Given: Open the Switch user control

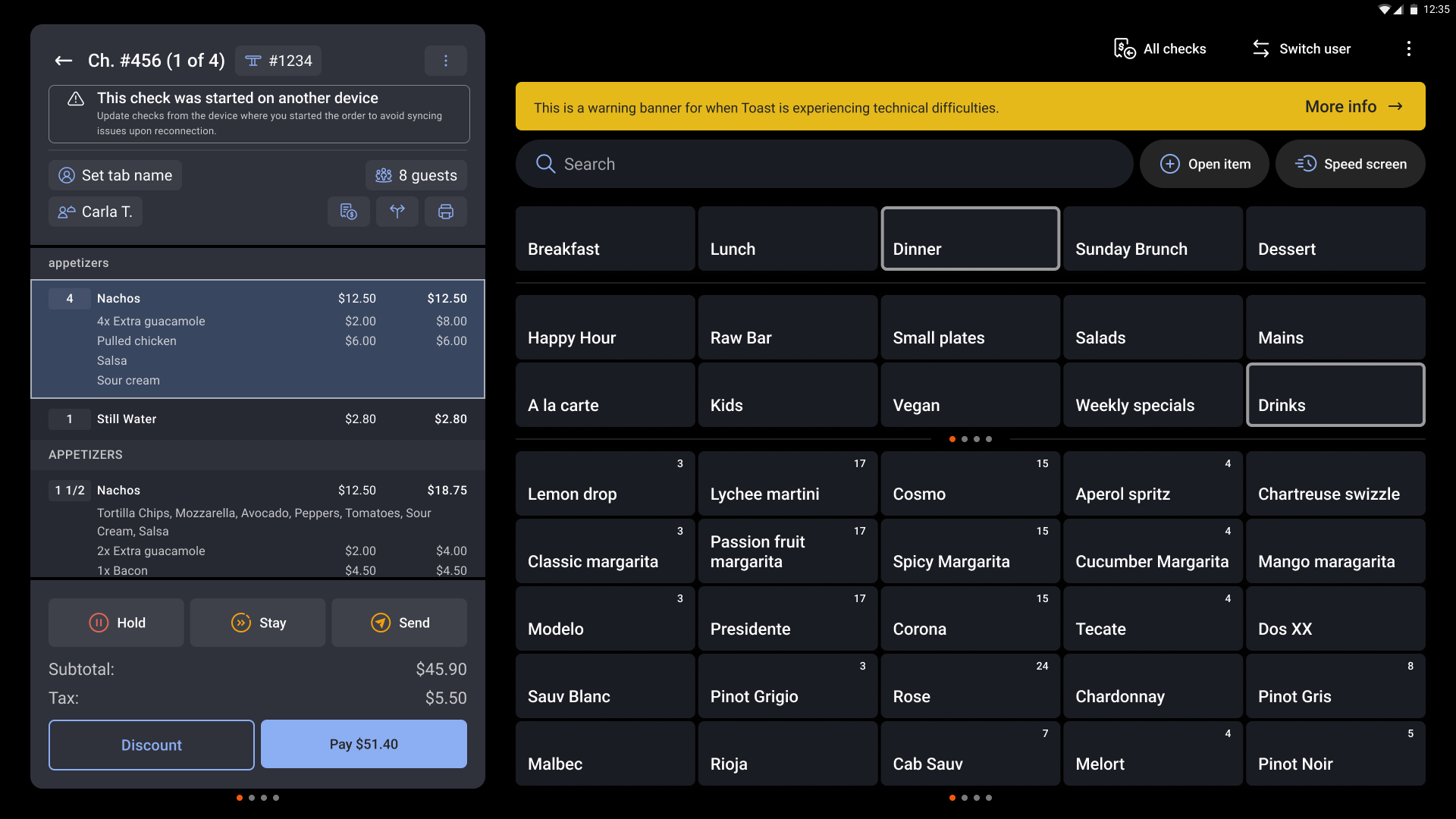Looking at the screenshot, I should click(x=1300, y=49).
